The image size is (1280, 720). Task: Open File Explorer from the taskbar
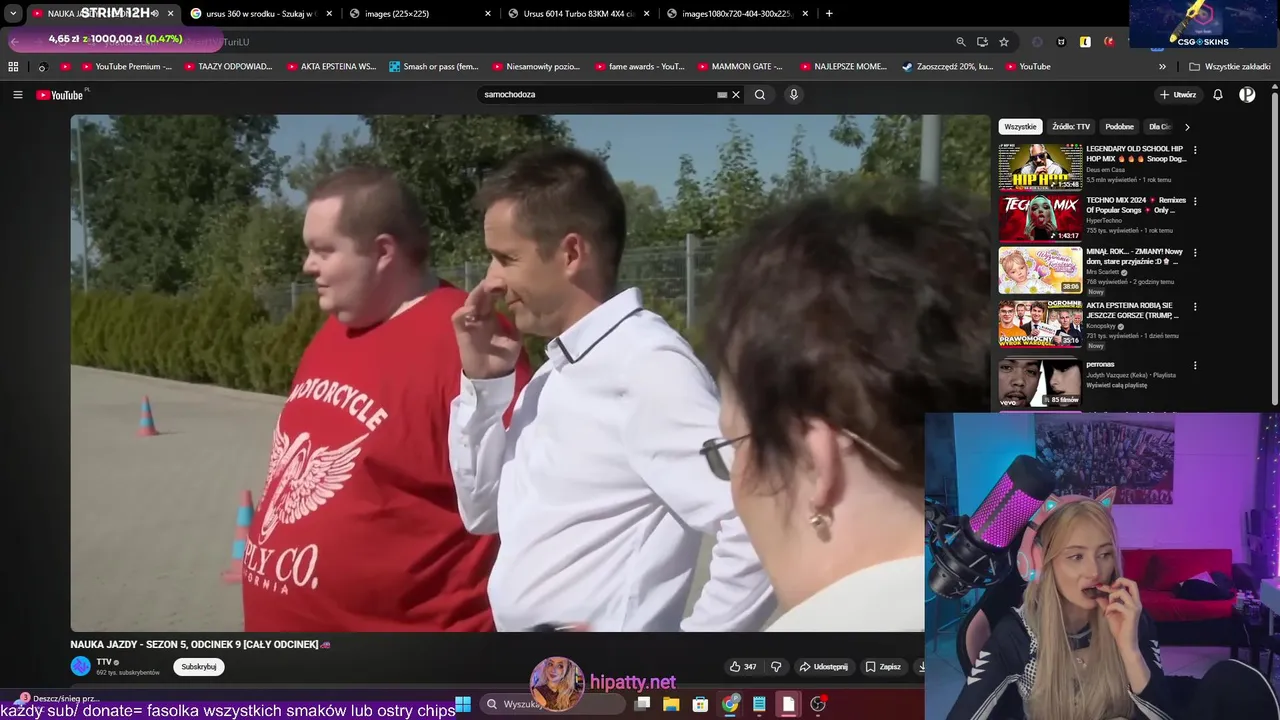671,704
